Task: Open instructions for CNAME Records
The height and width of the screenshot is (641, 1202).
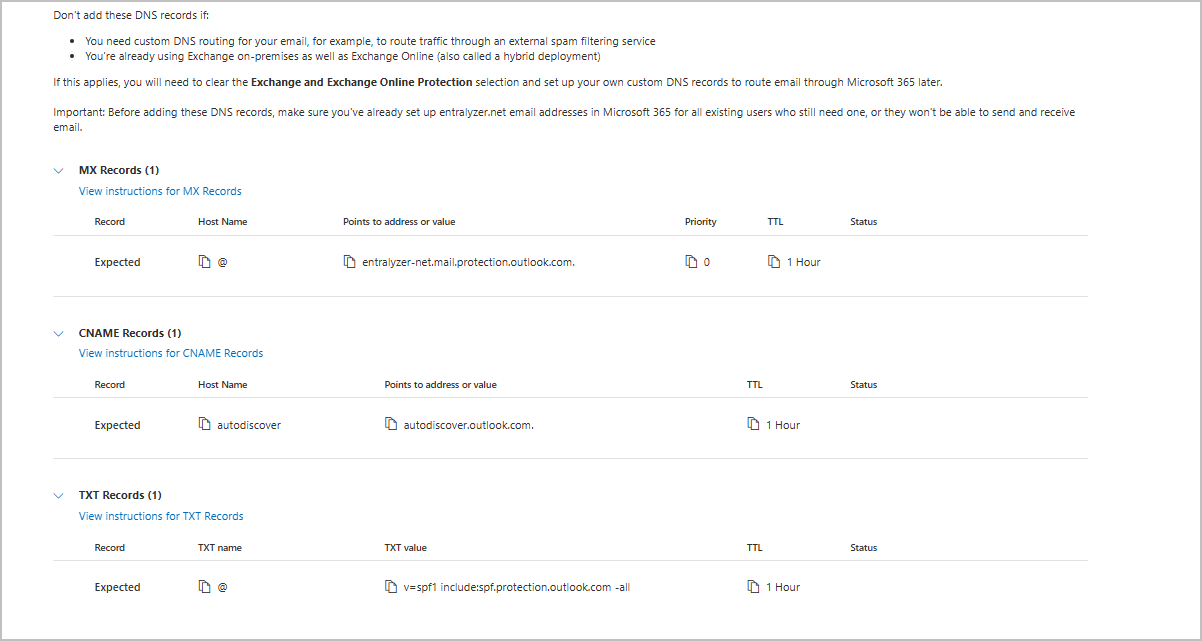Action: point(170,353)
